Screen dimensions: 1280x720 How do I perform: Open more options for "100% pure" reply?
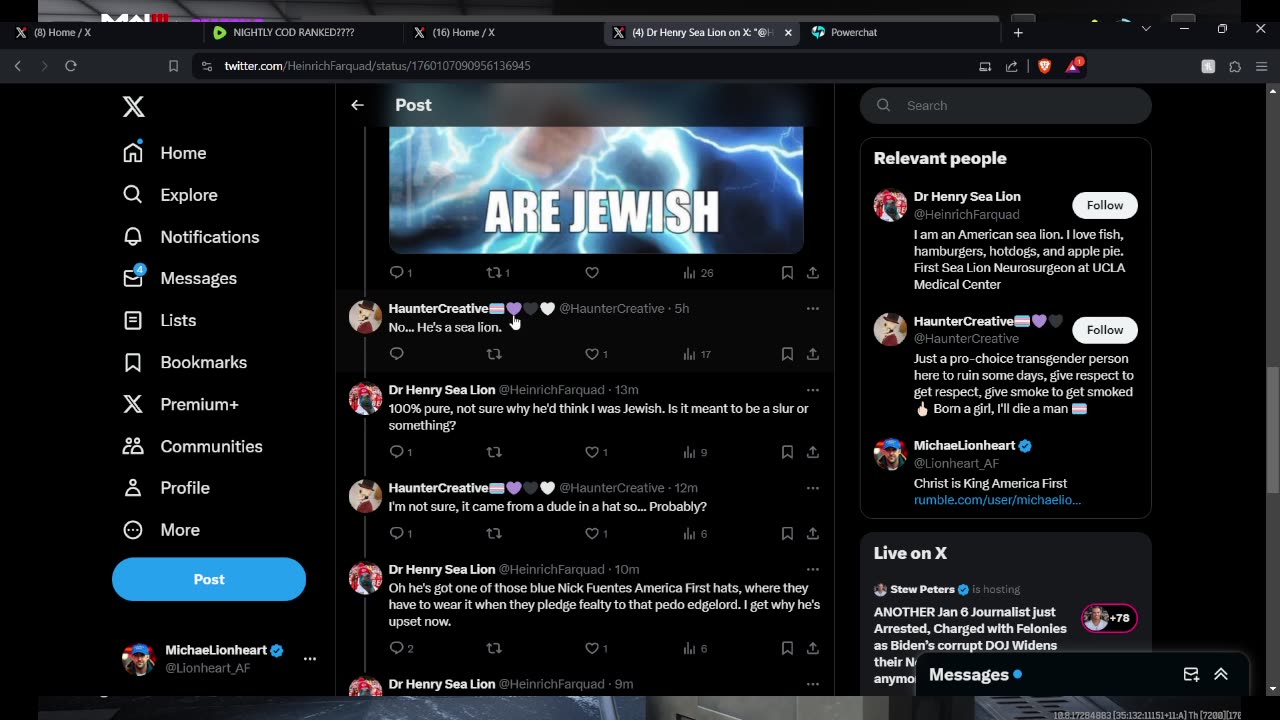tap(813, 390)
